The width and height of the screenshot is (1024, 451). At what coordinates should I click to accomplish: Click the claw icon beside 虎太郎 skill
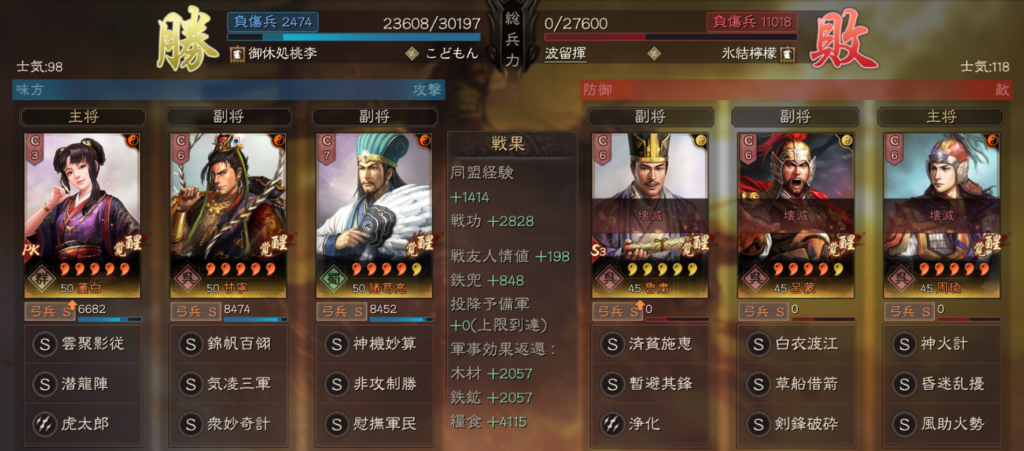pos(44,424)
